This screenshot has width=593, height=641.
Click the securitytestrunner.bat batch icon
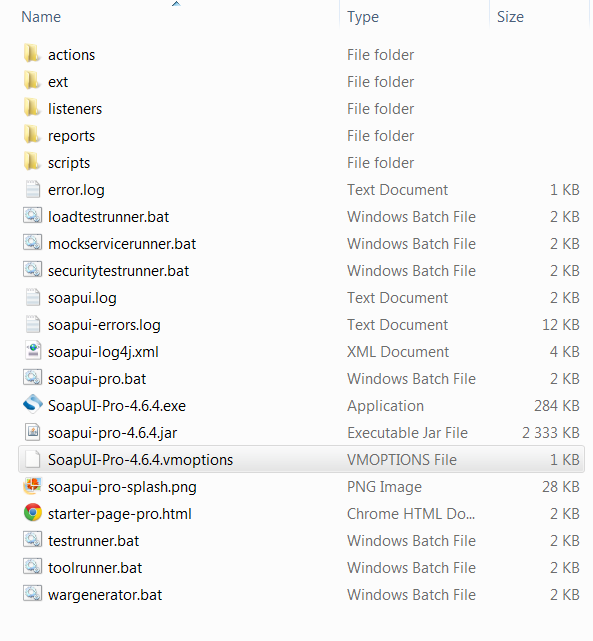click(32, 270)
